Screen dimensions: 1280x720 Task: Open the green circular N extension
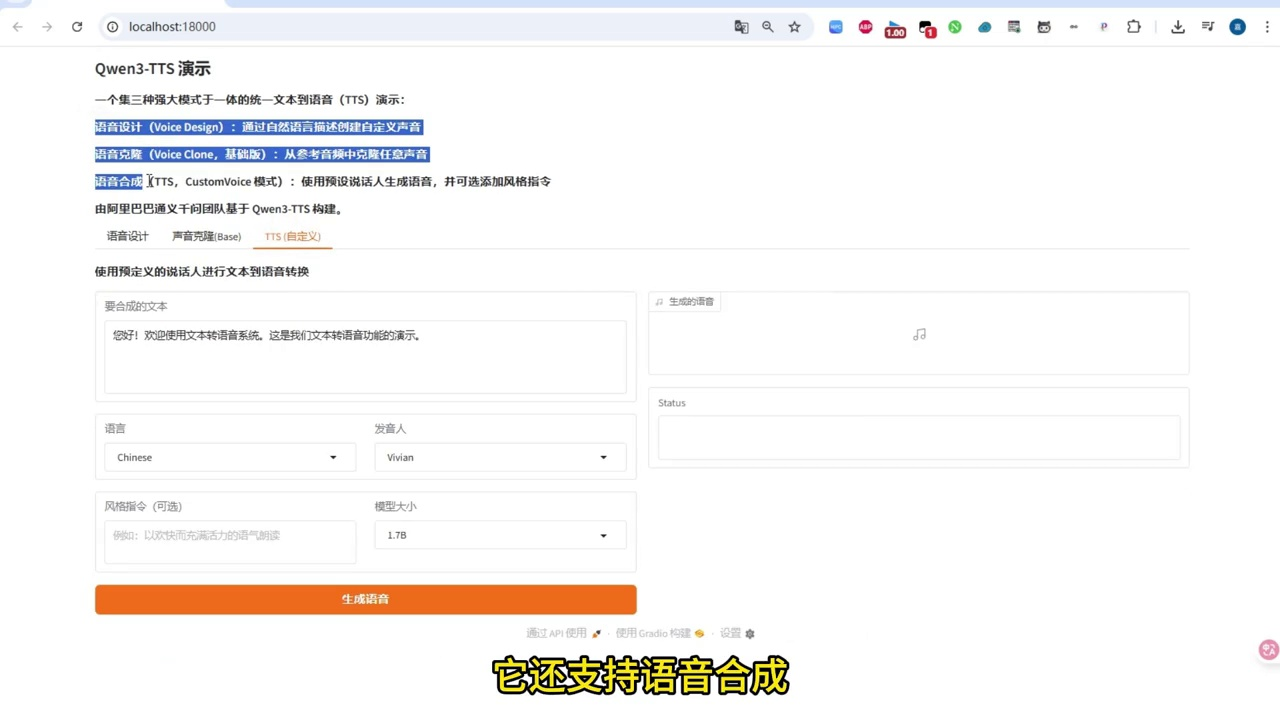(x=955, y=27)
